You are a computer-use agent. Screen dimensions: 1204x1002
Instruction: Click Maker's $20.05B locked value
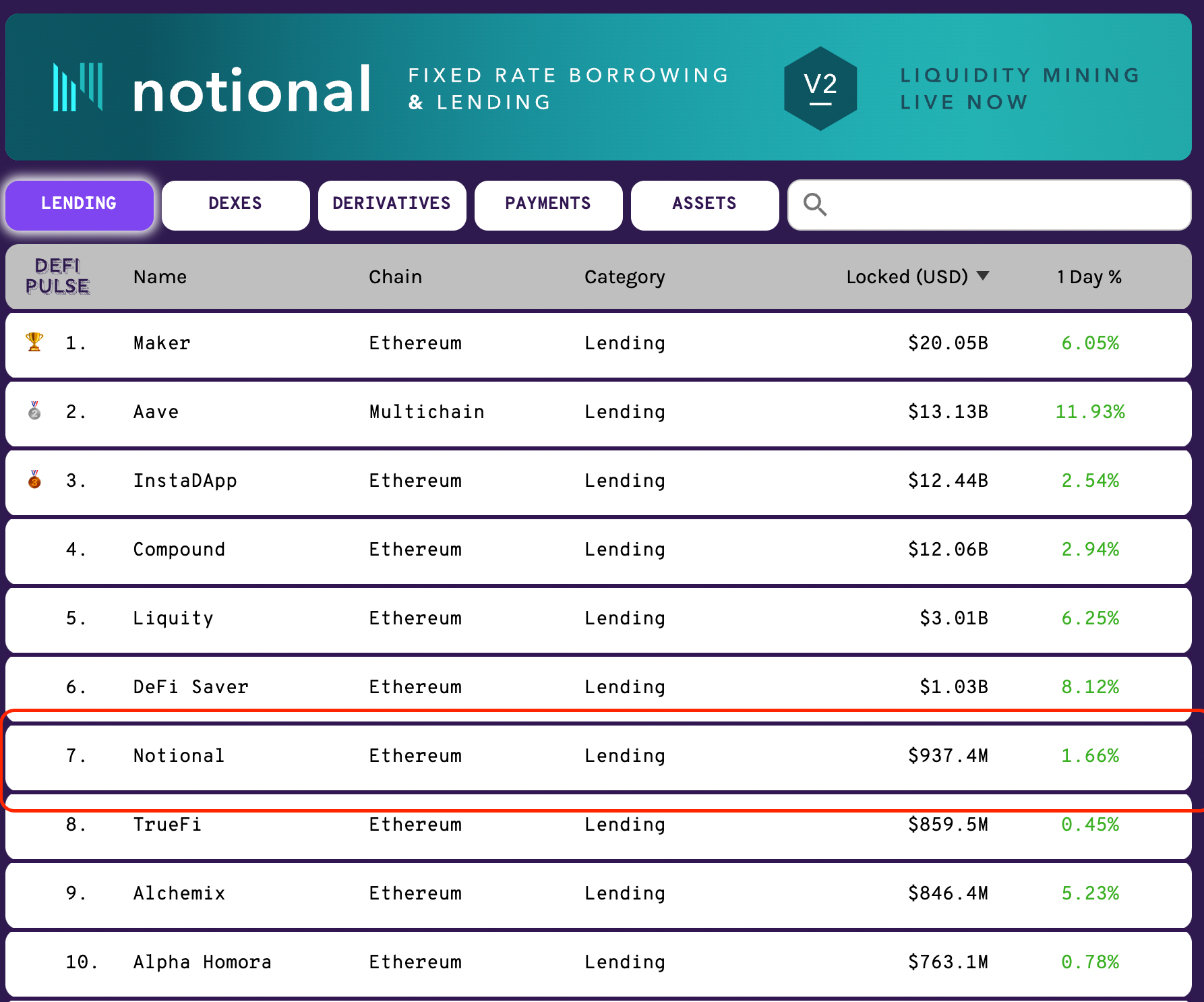(x=948, y=343)
